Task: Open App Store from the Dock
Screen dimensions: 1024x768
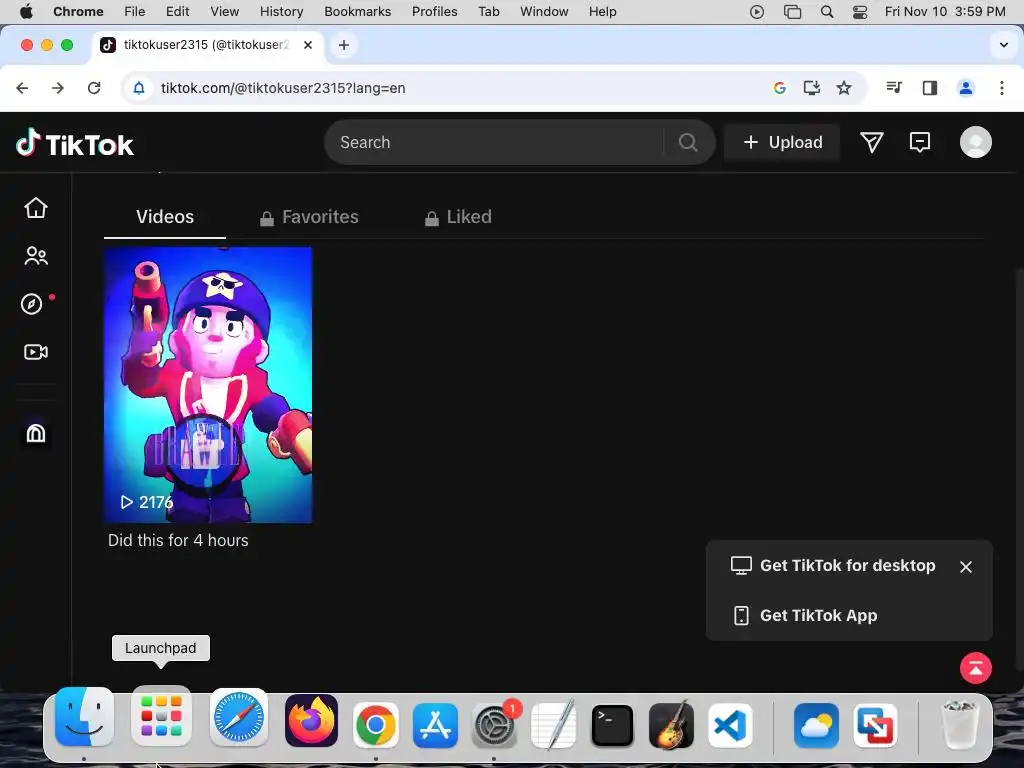Action: click(x=435, y=725)
